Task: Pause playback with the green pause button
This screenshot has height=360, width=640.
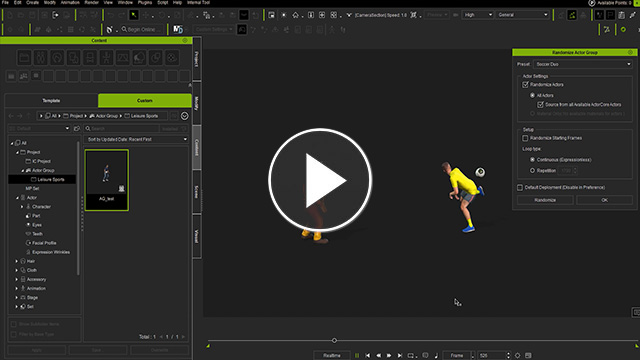Action: 357,356
